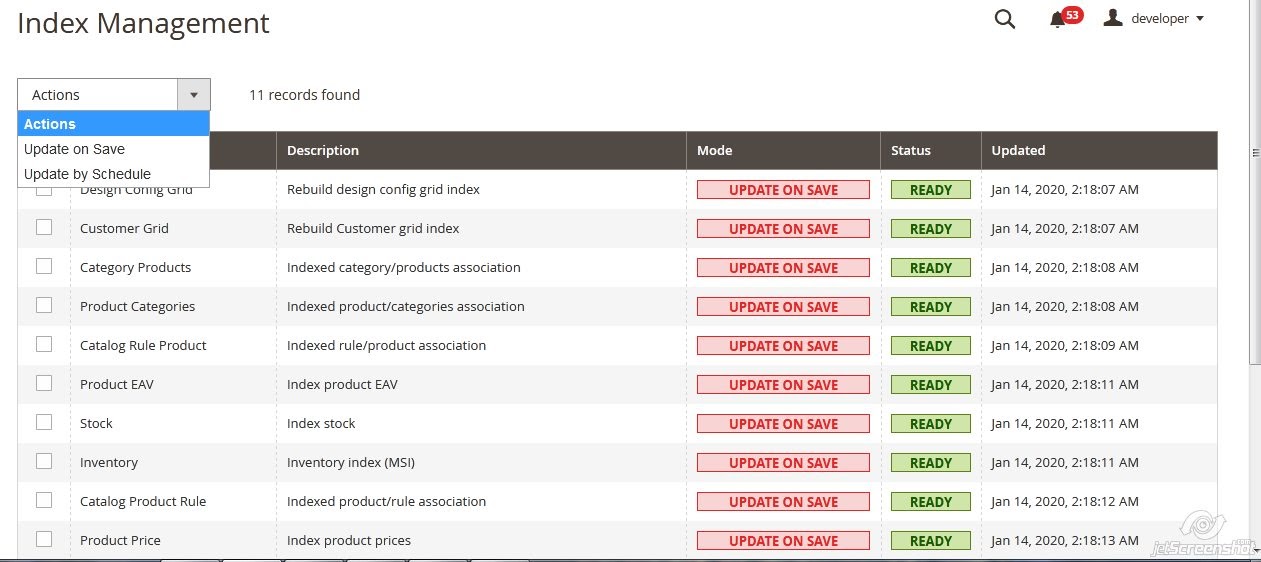Click the Mode column header

tap(714, 151)
